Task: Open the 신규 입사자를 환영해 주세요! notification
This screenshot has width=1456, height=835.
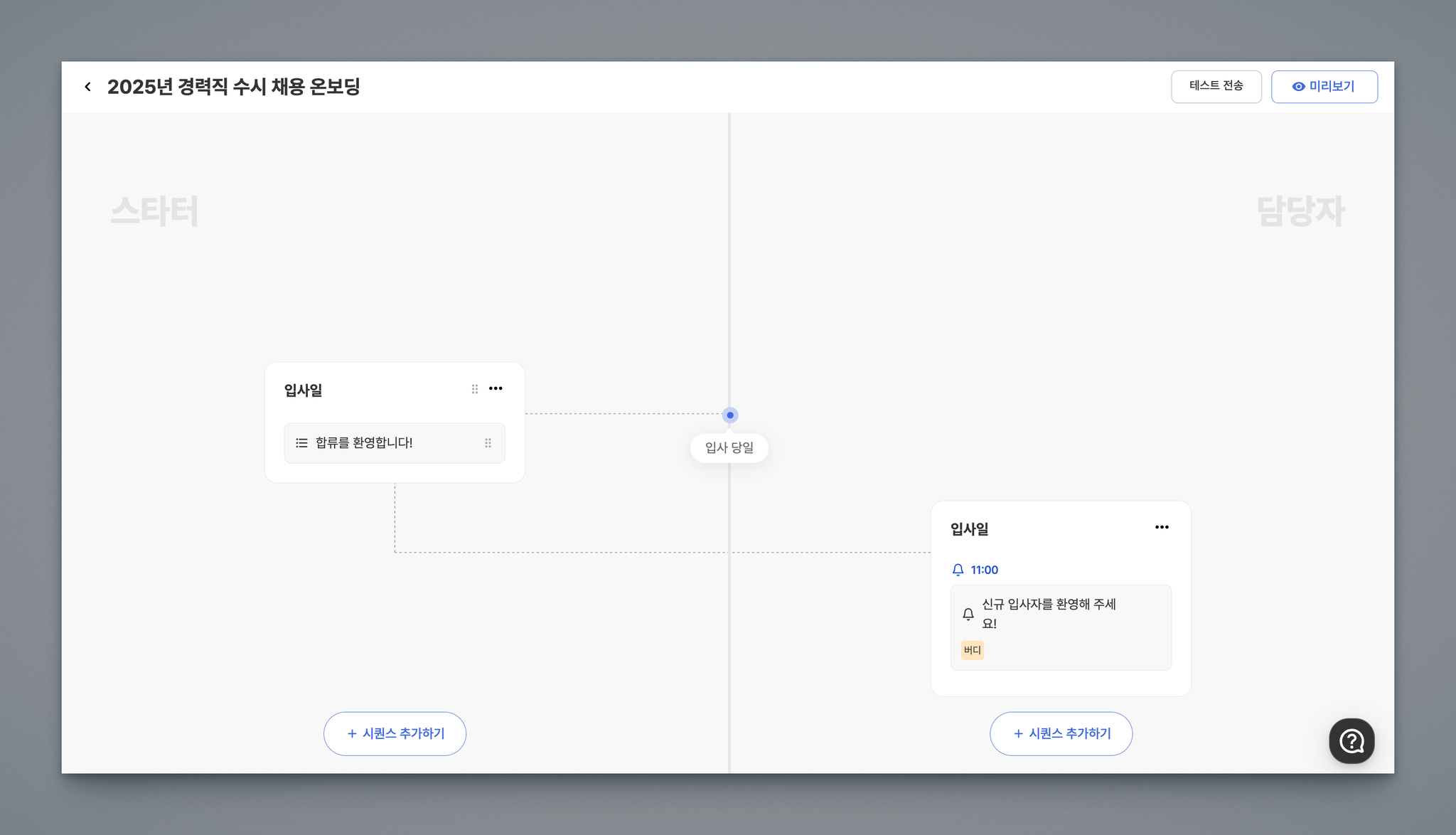Action: click(x=1060, y=627)
